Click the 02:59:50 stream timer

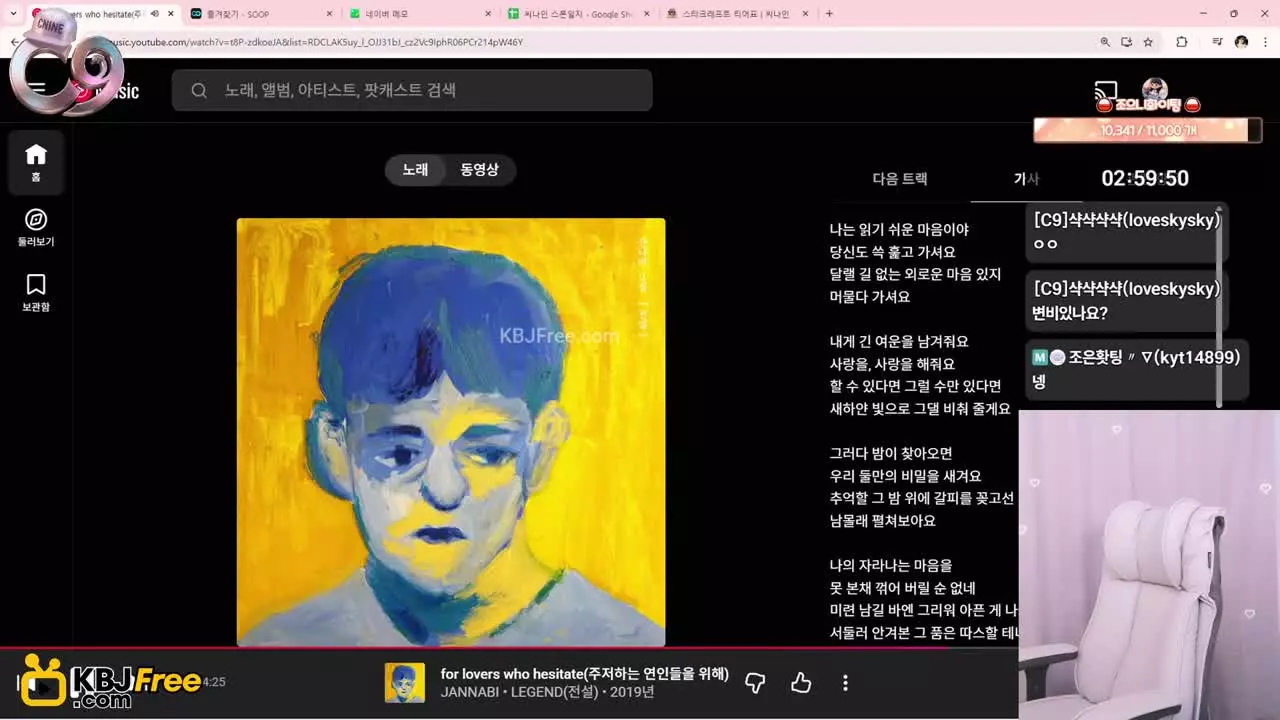pyautogui.click(x=1145, y=178)
